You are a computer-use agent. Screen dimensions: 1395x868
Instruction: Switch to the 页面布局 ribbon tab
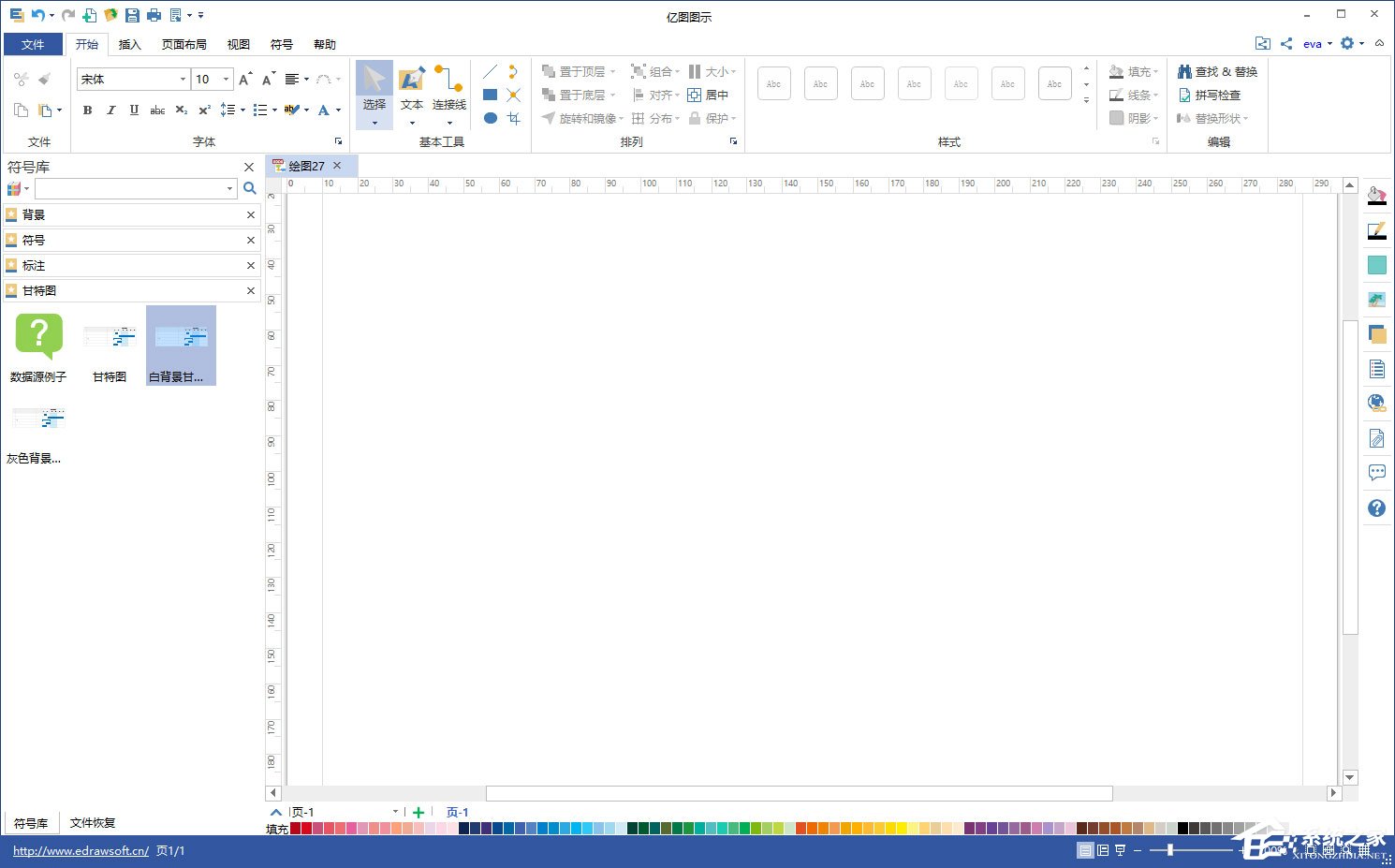click(184, 44)
